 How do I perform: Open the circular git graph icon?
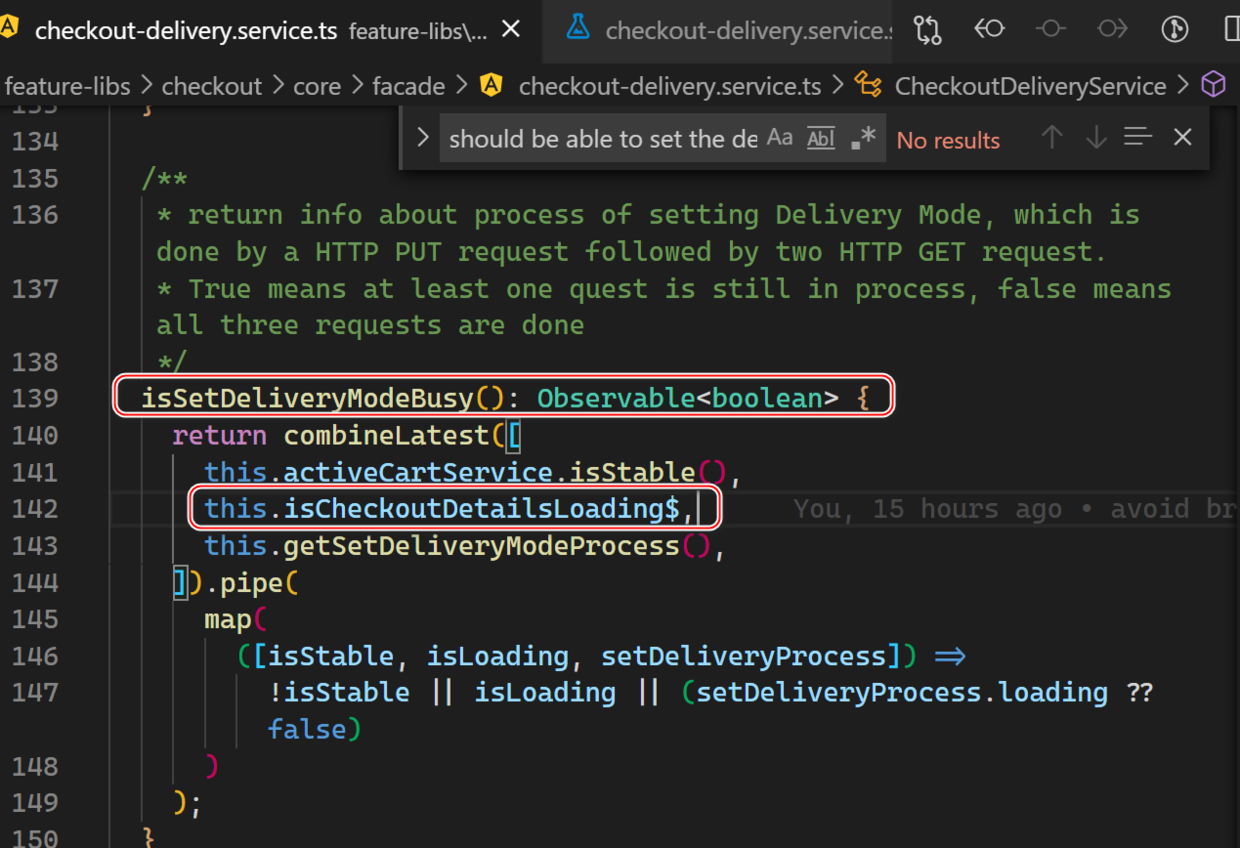(x=1174, y=30)
